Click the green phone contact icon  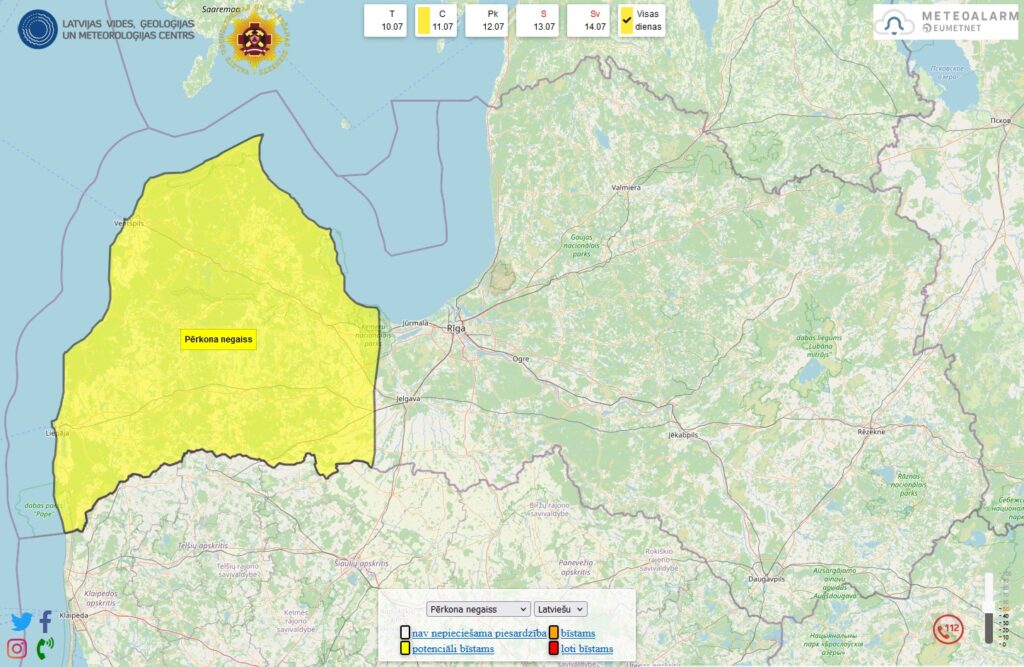coord(45,648)
